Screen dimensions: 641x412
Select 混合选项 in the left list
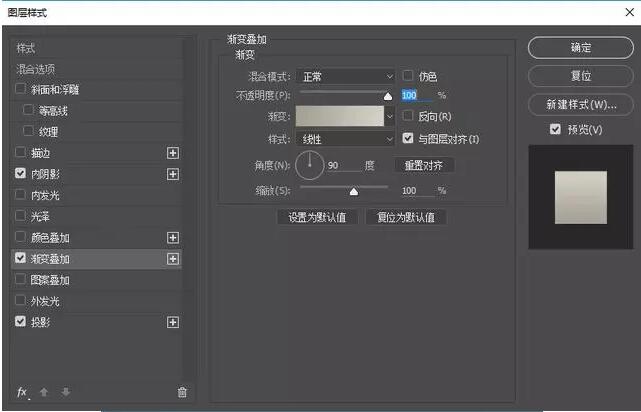pyautogui.click(x=96, y=69)
